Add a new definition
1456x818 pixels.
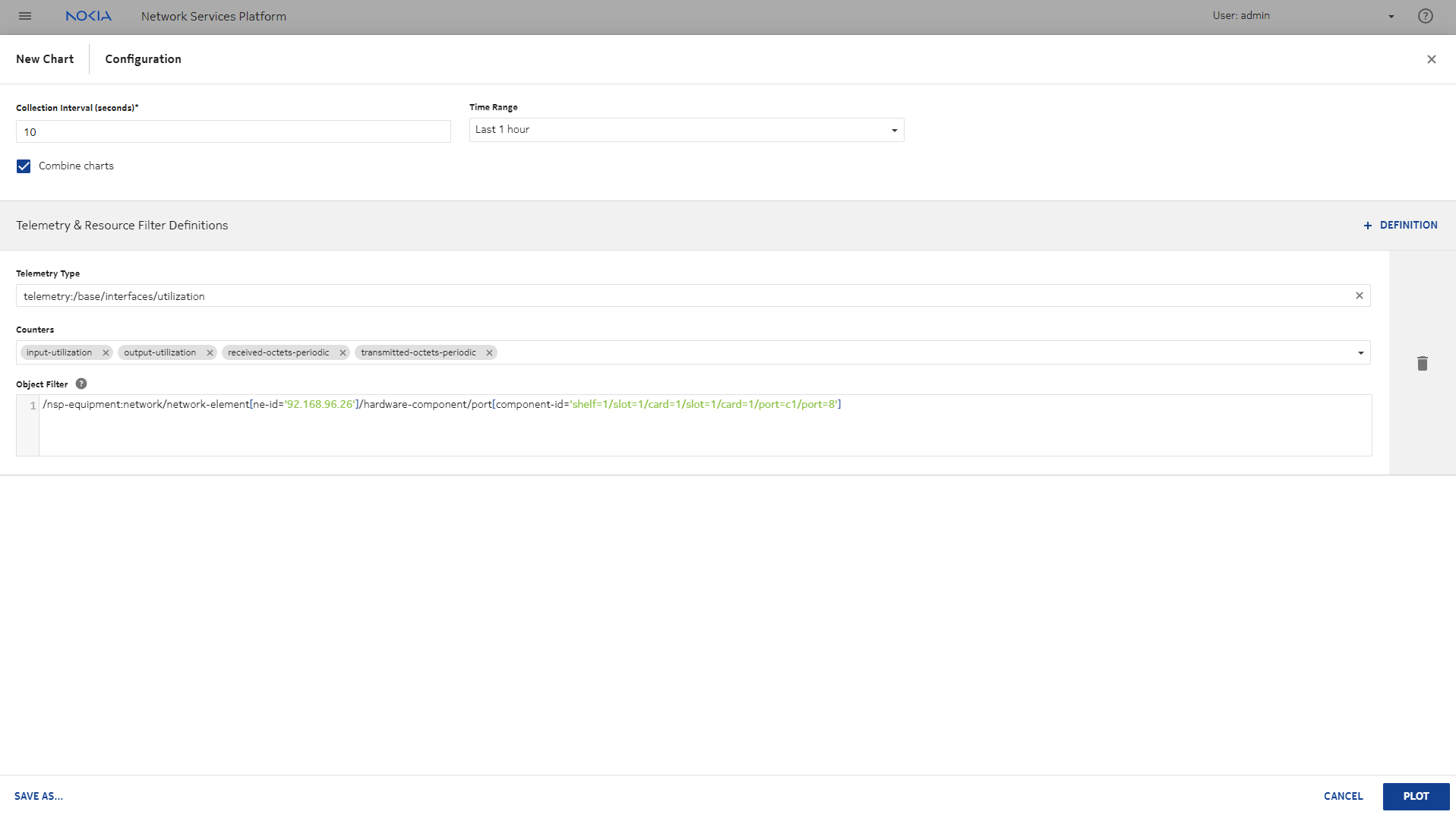click(x=1400, y=226)
